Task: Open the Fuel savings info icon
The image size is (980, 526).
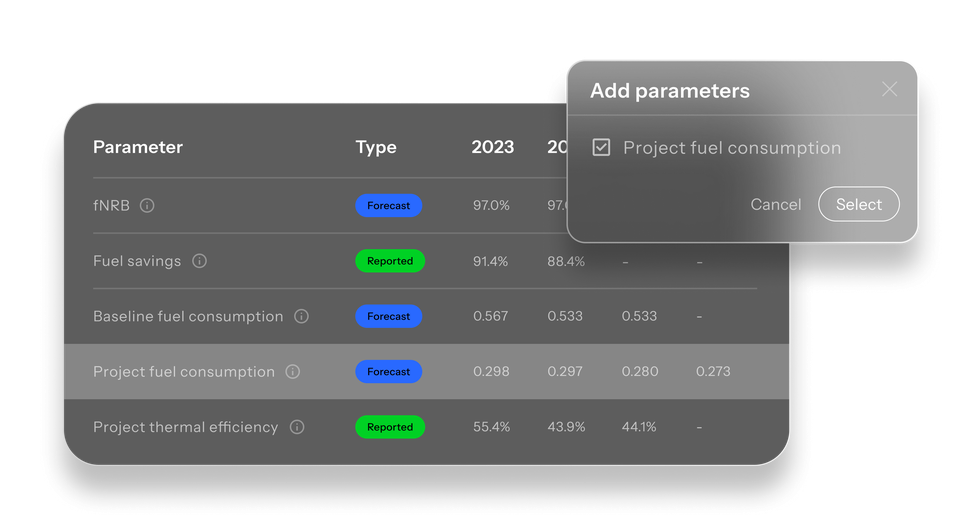Action: click(199, 261)
